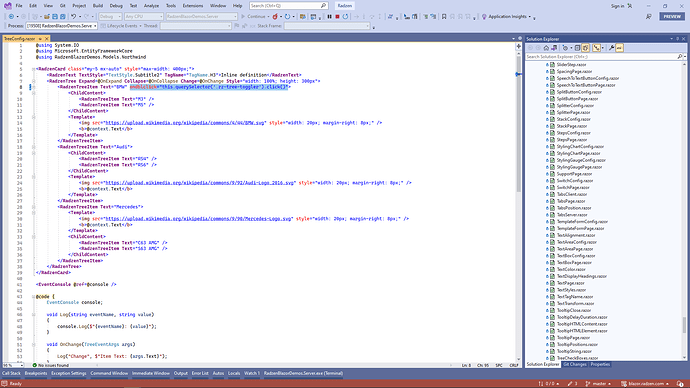Open the Immediate Window tab
Viewport: 690px width, 388px height.
(150, 373)
